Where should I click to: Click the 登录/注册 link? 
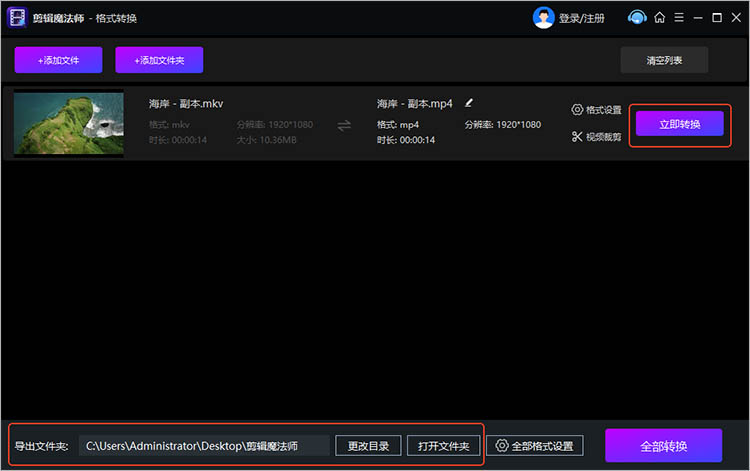(x=582, y=18)
